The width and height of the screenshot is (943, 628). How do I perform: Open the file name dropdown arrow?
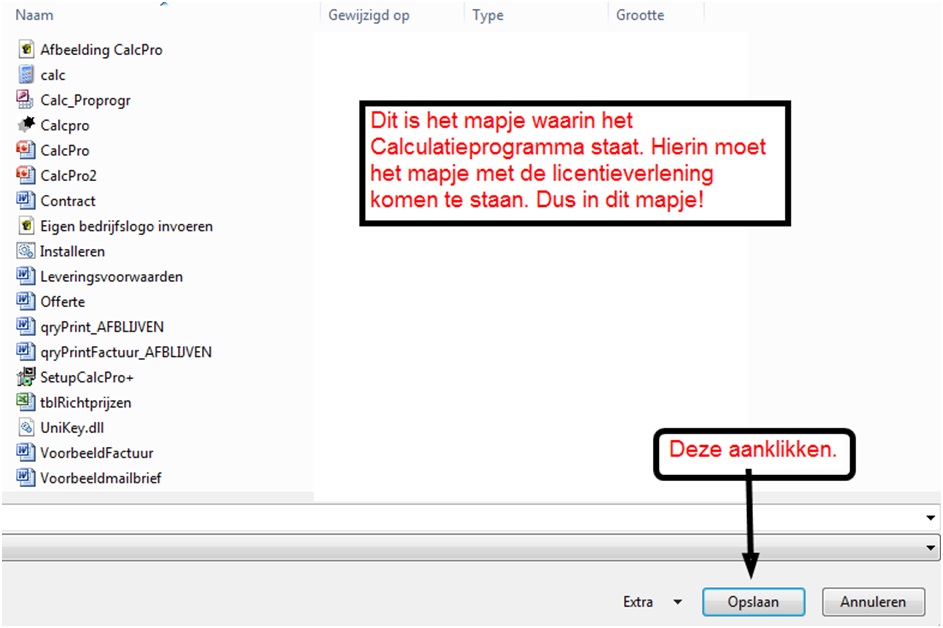click(x=931, y=517)
